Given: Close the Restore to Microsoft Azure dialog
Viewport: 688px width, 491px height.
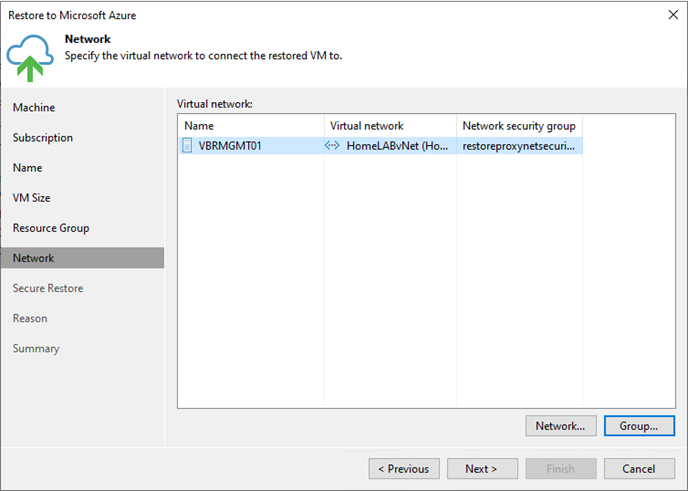Looking at the screenshot, I should coord(673,15).
